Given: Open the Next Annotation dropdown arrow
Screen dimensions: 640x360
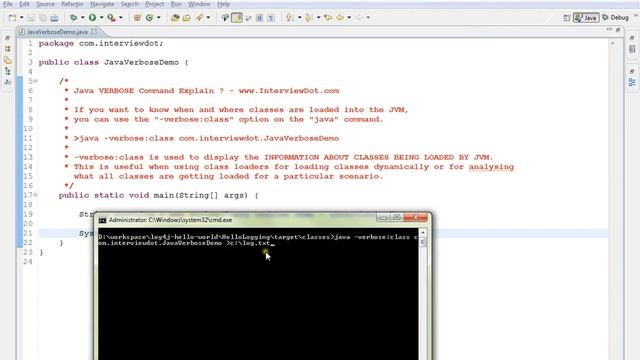Looking at the screenshot, I should point(299,18).
